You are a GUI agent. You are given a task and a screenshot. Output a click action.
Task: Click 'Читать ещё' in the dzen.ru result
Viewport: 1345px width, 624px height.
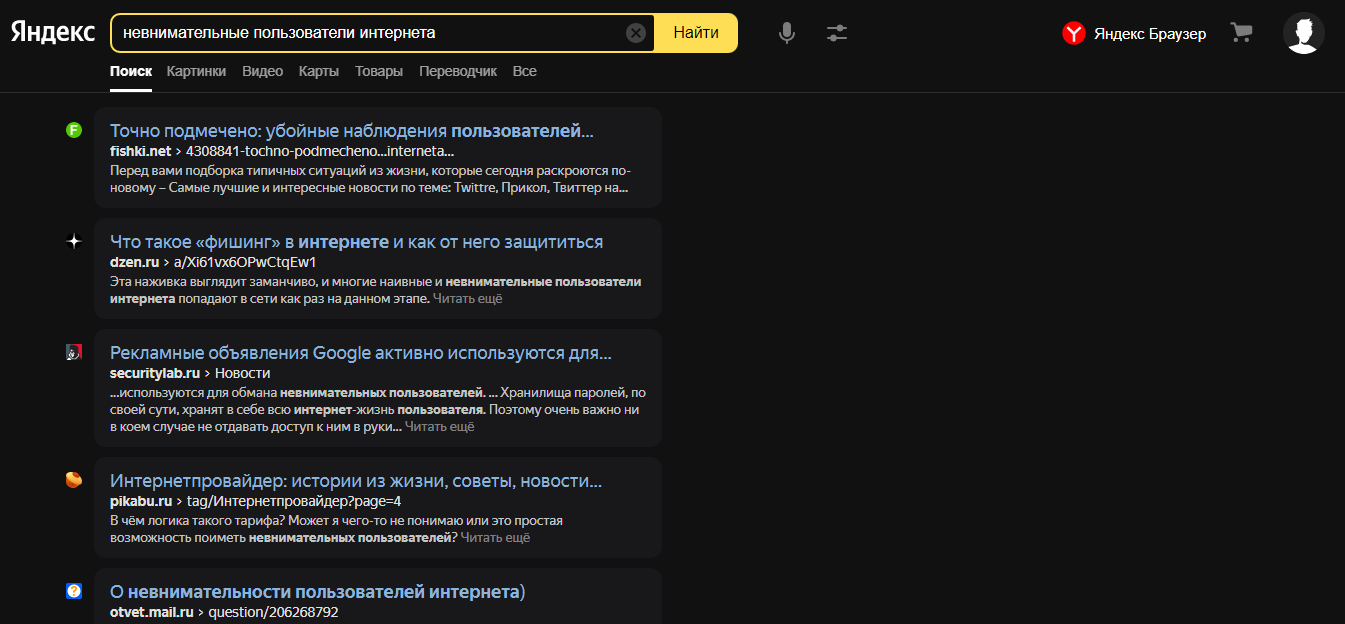point(468,299)
